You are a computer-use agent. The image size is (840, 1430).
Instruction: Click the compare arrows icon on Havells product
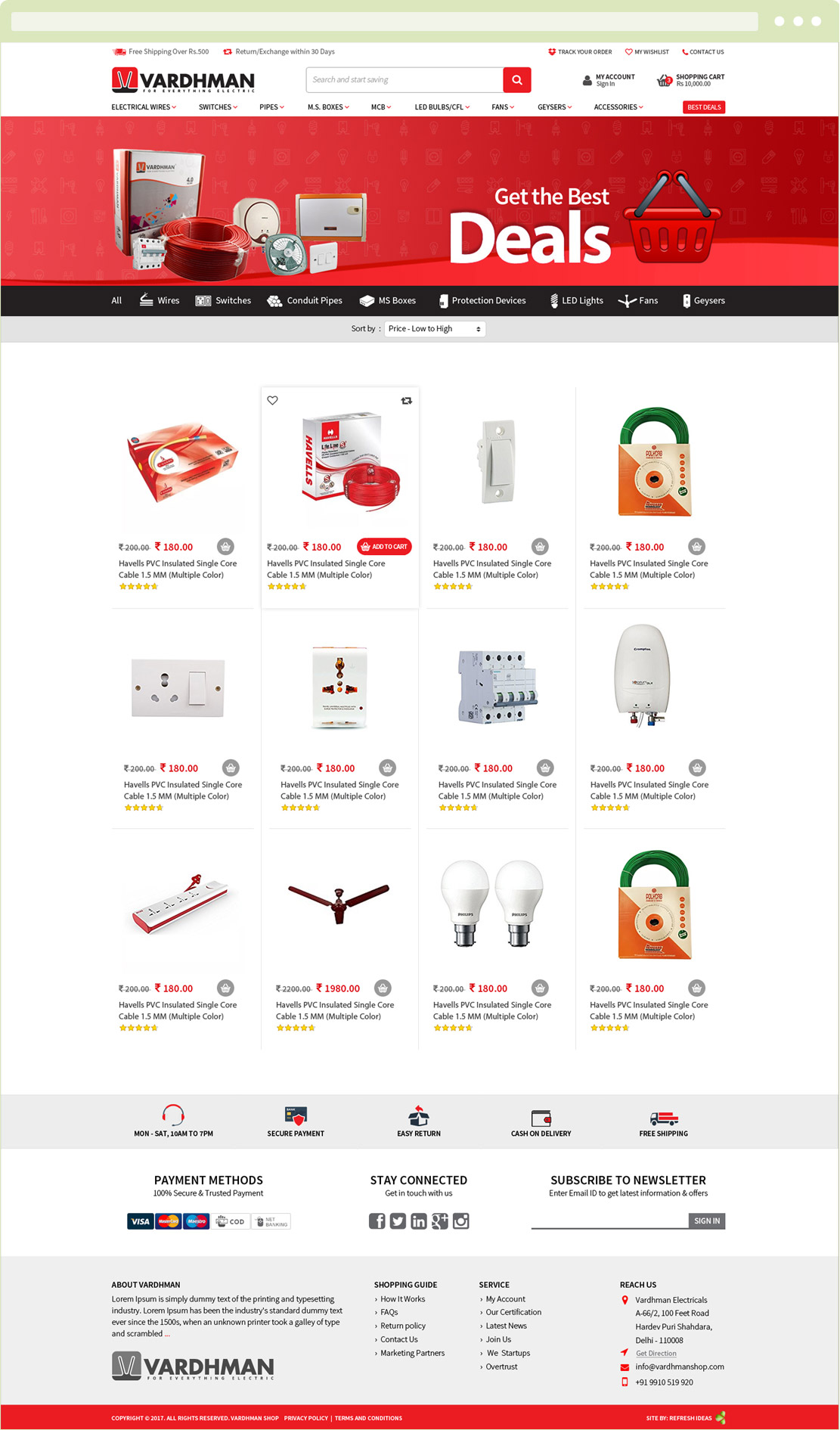pos(407,401)
